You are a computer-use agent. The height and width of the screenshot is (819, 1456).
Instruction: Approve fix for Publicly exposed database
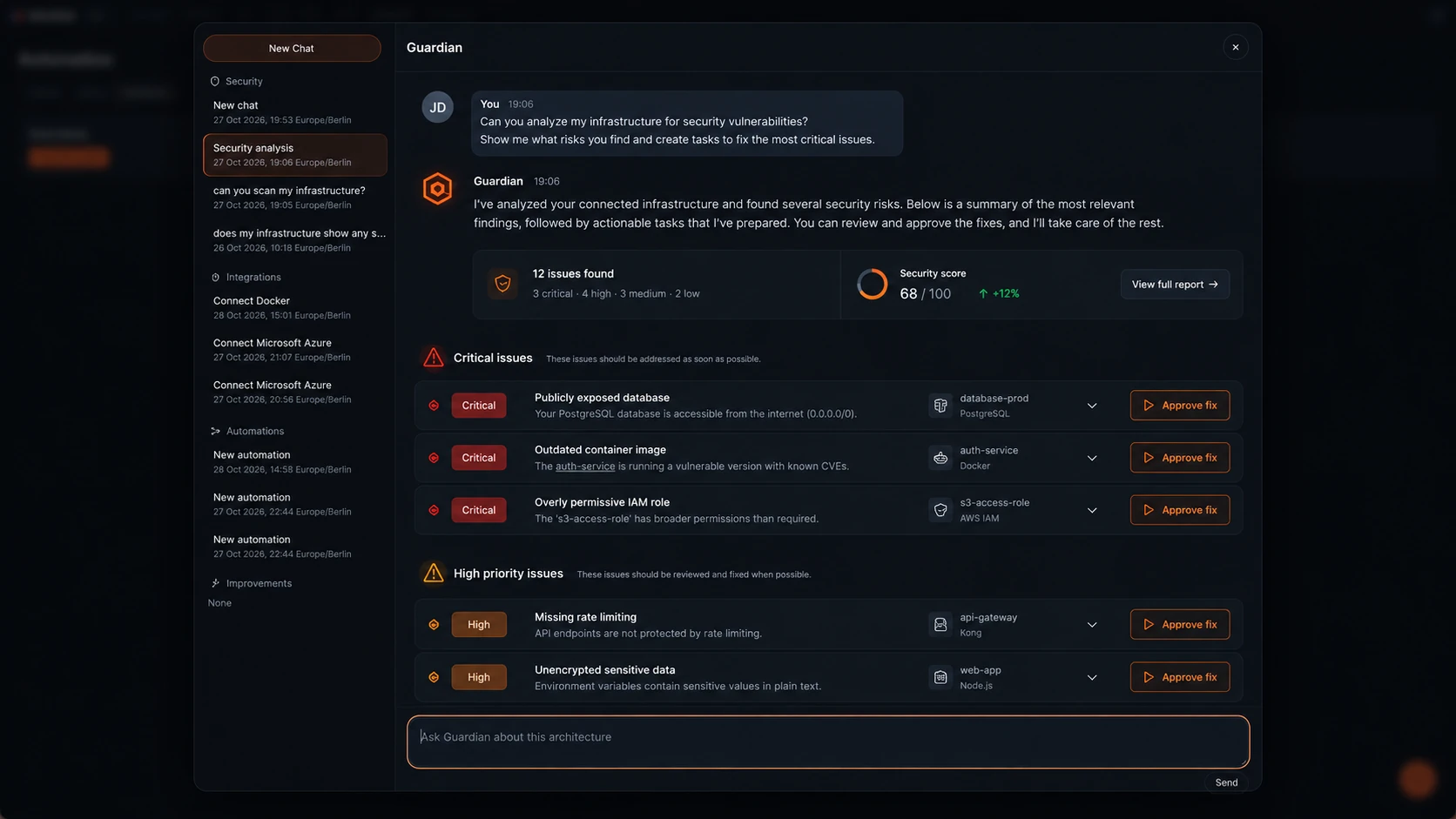(1180, 406)
